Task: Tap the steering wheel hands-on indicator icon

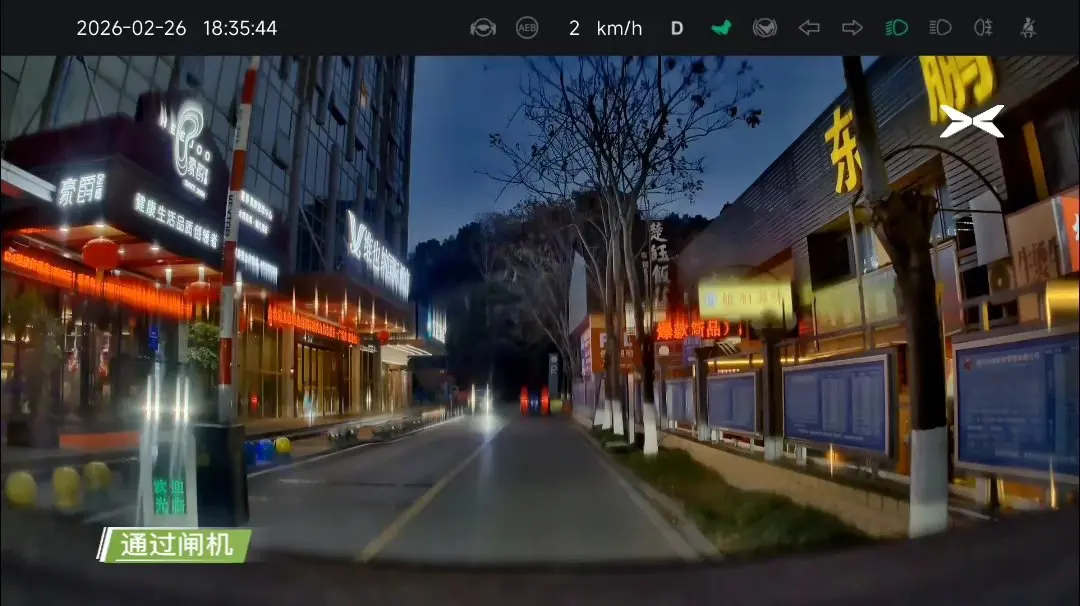Action: click(x=483, y=28)
